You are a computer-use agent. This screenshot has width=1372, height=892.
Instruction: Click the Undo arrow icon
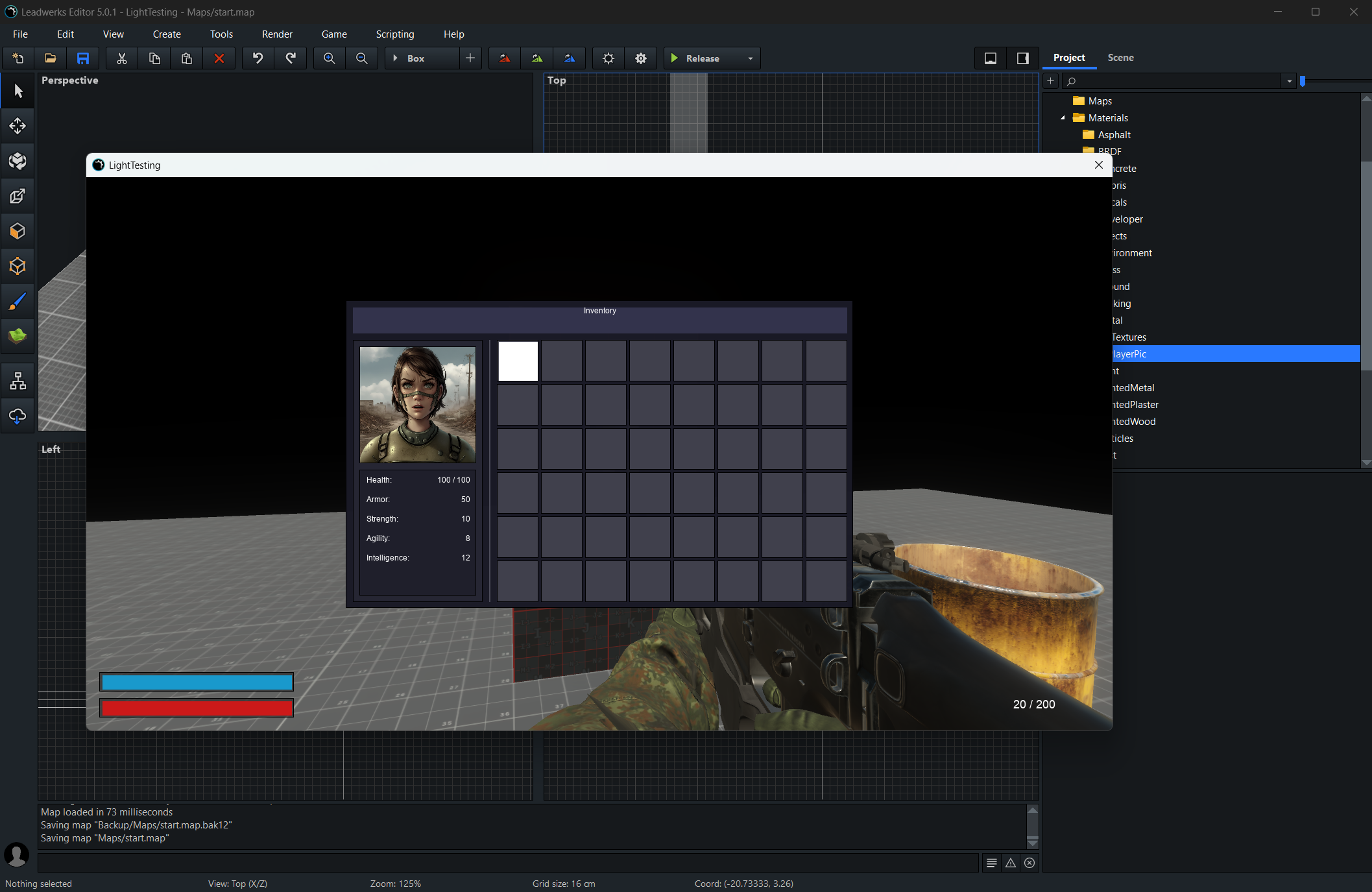click(258, 58)
